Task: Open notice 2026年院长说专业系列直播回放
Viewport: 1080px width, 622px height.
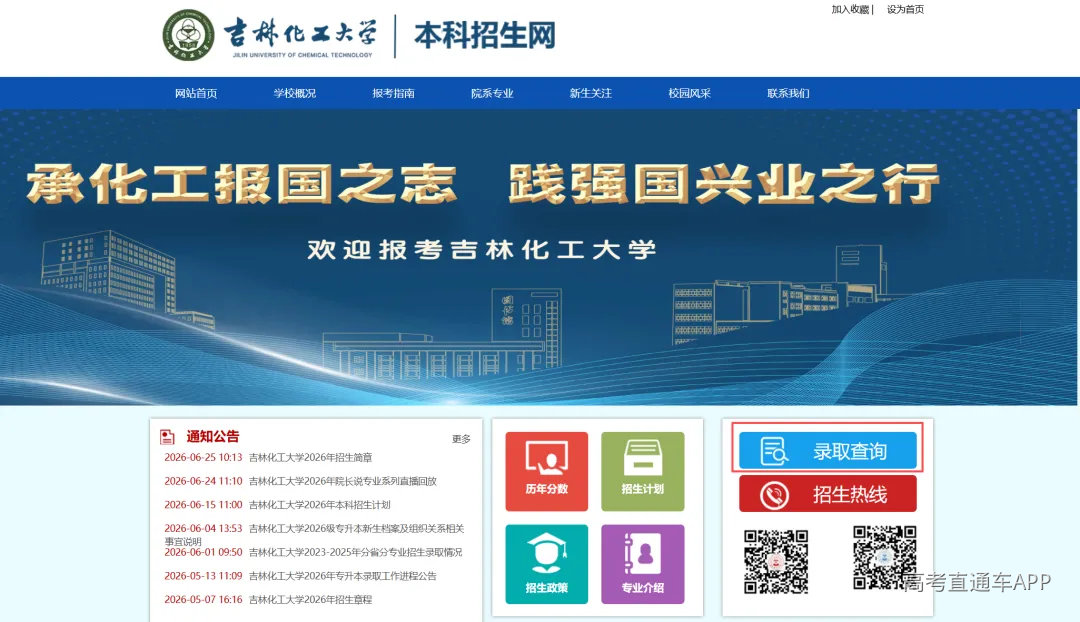Action: [x=342, y=481]
